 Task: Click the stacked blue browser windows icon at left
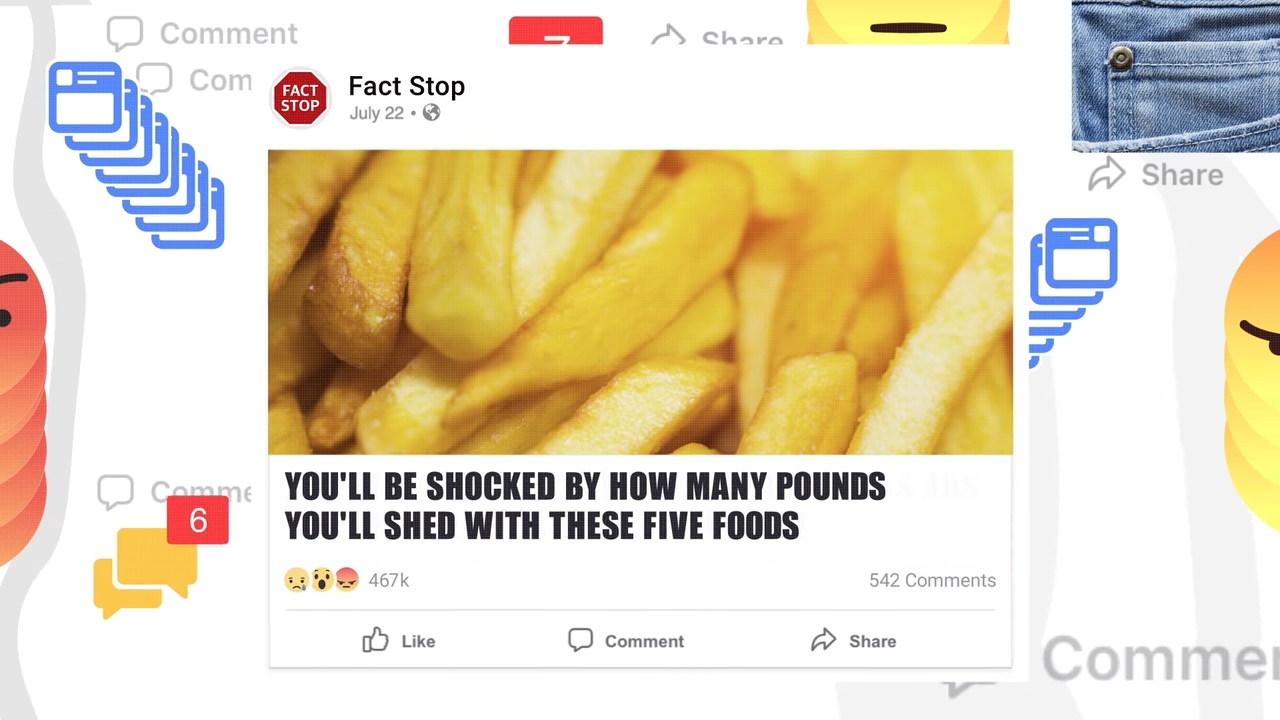(137, 155)
